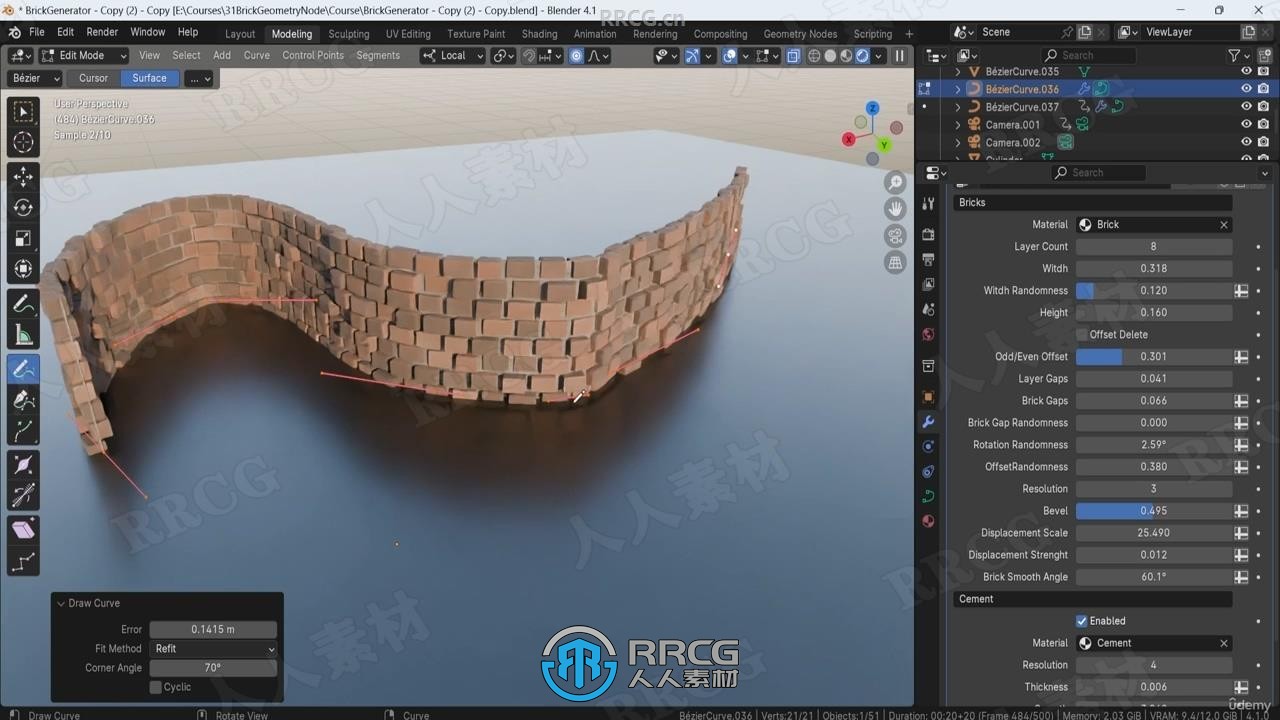The height and width of the screenshot is (720, 1280).
Task: Click the zoom viewport gizmo icon
Action: (x=895, y=182)
